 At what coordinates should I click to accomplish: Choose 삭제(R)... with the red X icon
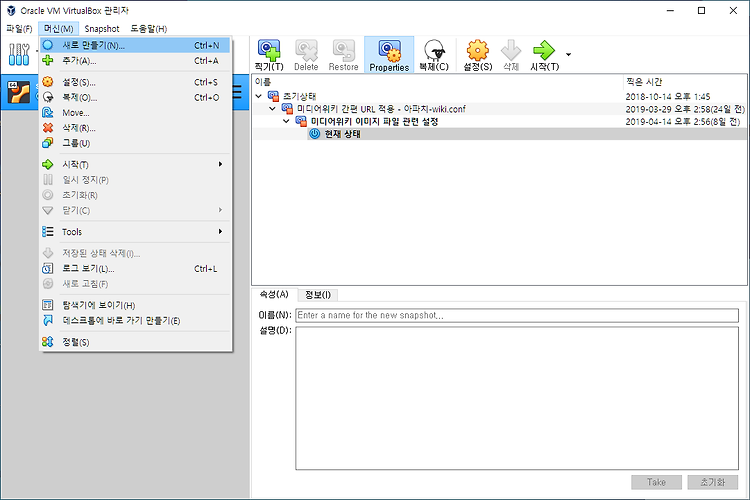coord(135,128)
